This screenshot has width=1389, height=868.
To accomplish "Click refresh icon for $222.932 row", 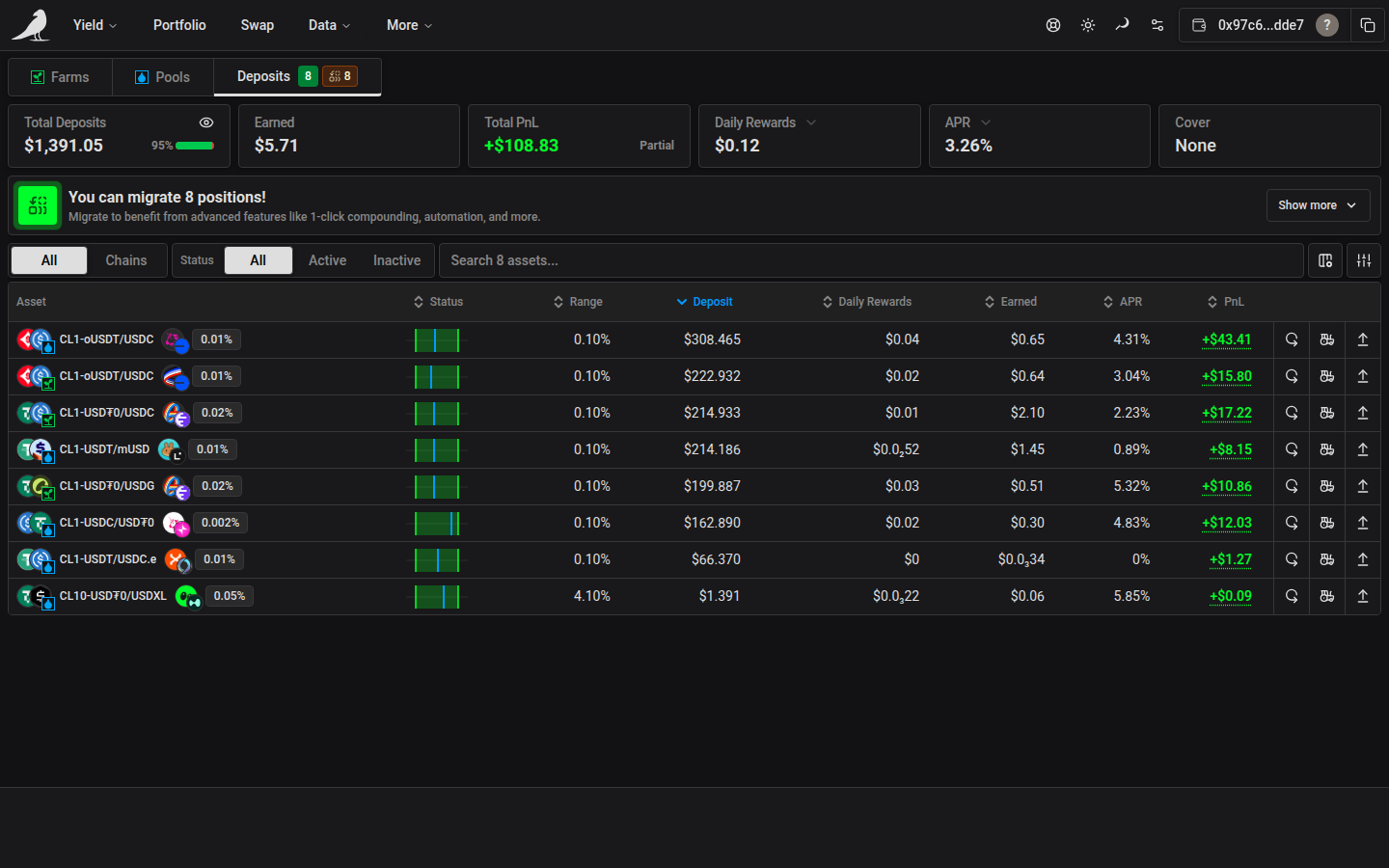I will [x=1292, y=376].
